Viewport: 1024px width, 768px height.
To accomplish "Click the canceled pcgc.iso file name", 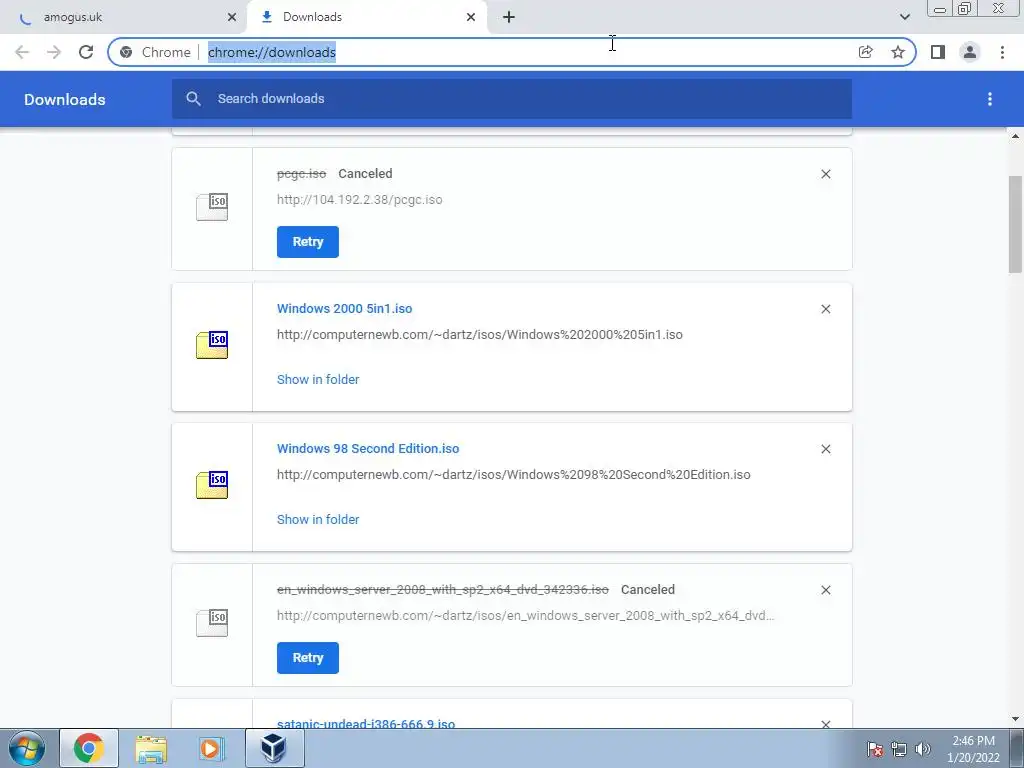I will pyautogui.click(x=301, y=174).
